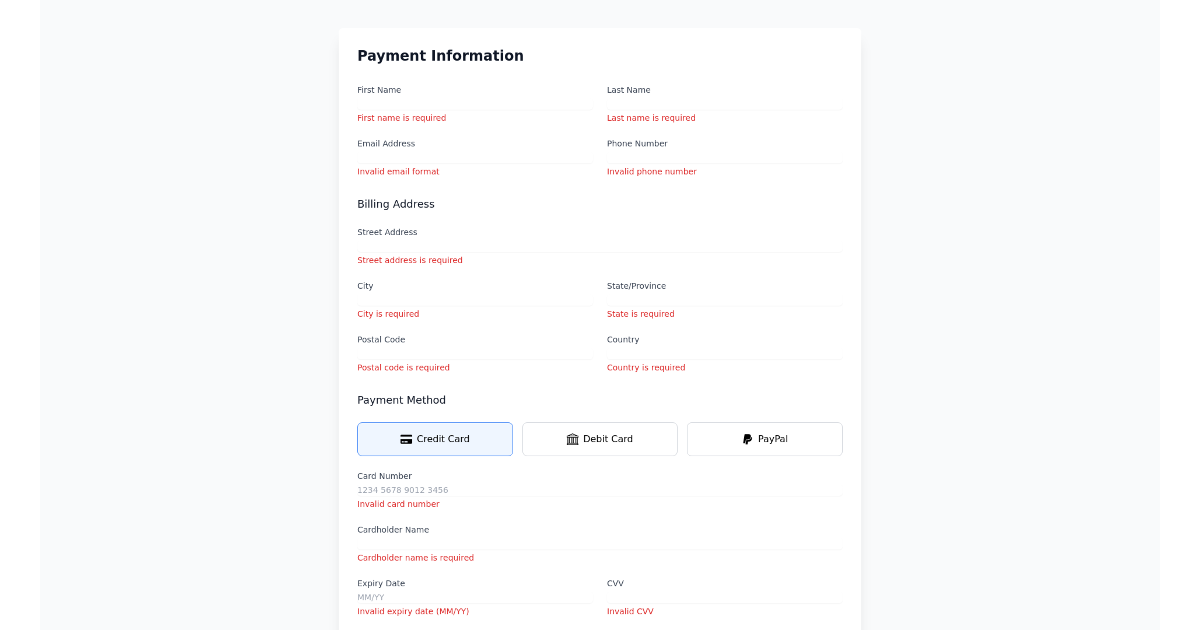Image resolution: width=1200 pixels, height=630 pixels.
Task: Select the Debit Card payment method
Action: [x=599, y=438]
